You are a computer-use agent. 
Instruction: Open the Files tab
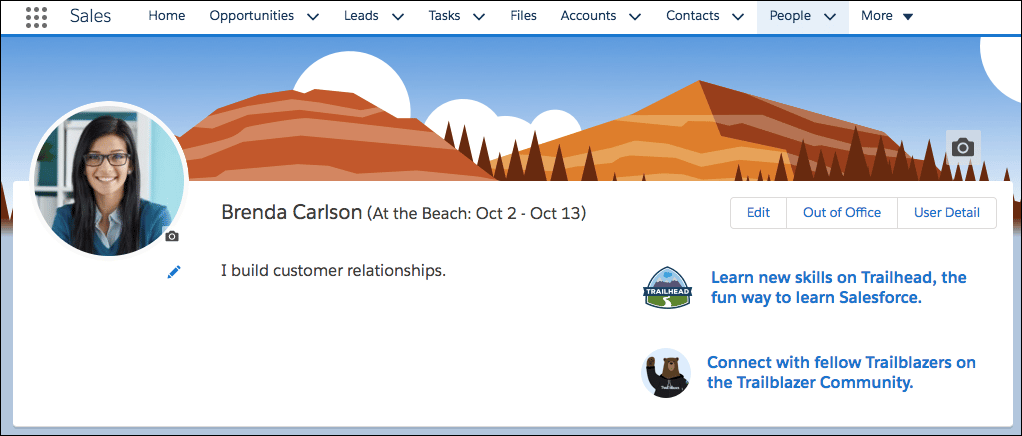click(523, 16)
